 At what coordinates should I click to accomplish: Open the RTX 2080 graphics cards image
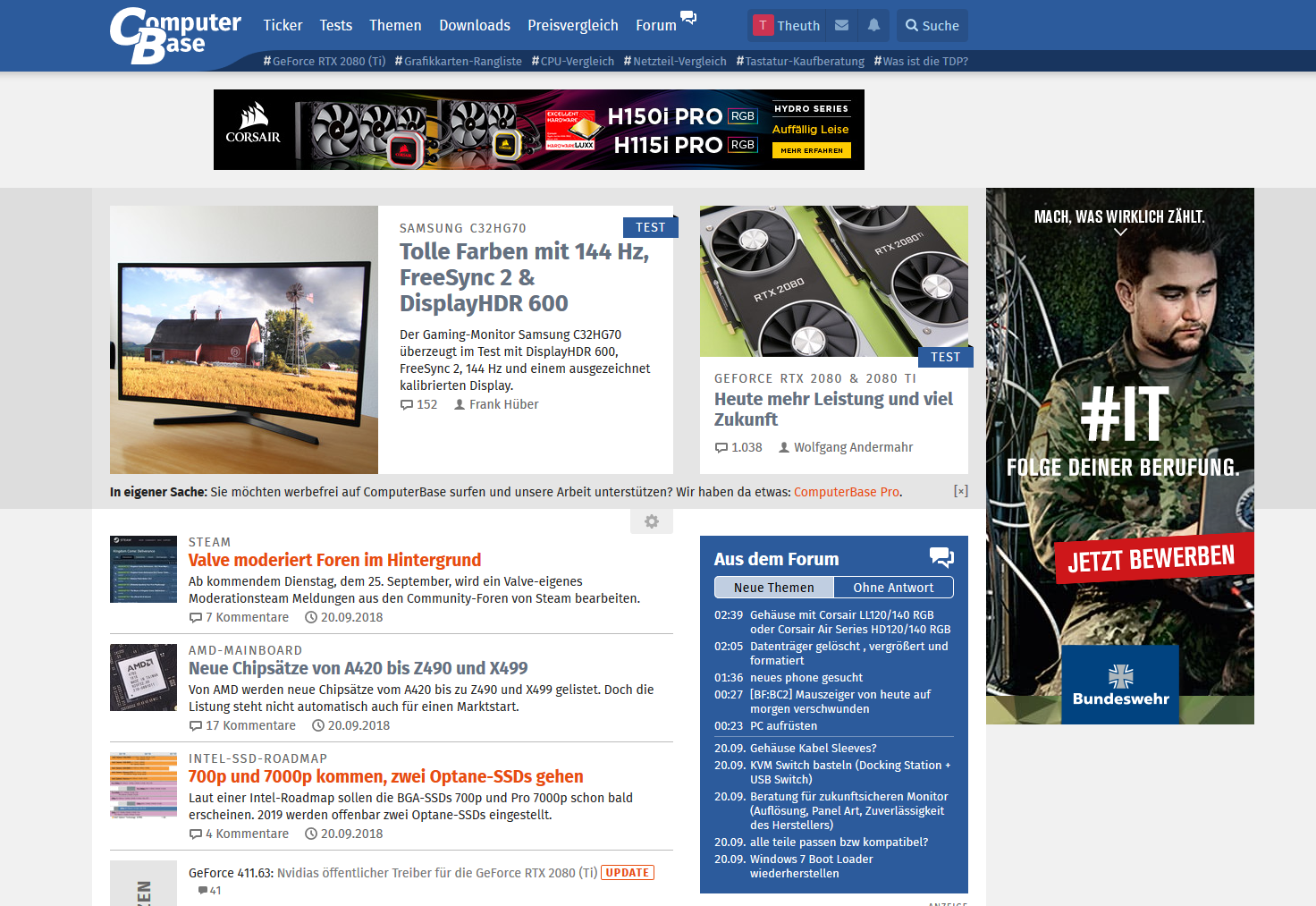(834, 281)
